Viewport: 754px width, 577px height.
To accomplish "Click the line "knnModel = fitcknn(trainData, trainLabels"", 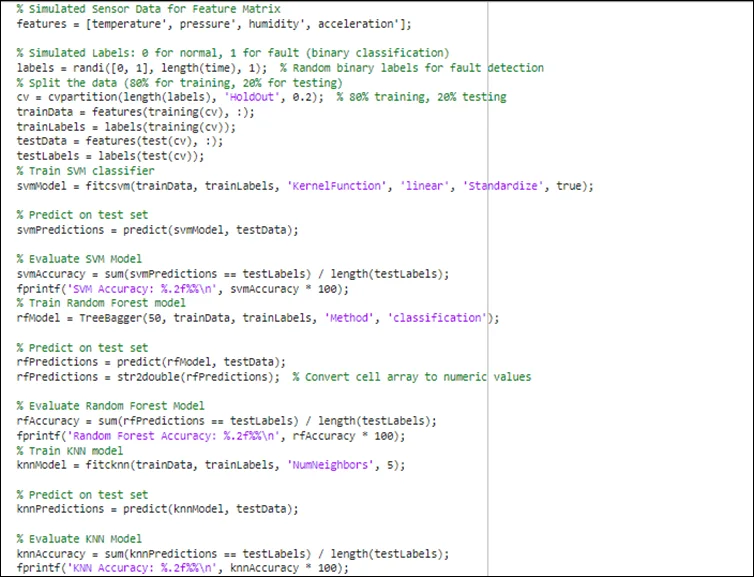I will click(x=211, y=465).
